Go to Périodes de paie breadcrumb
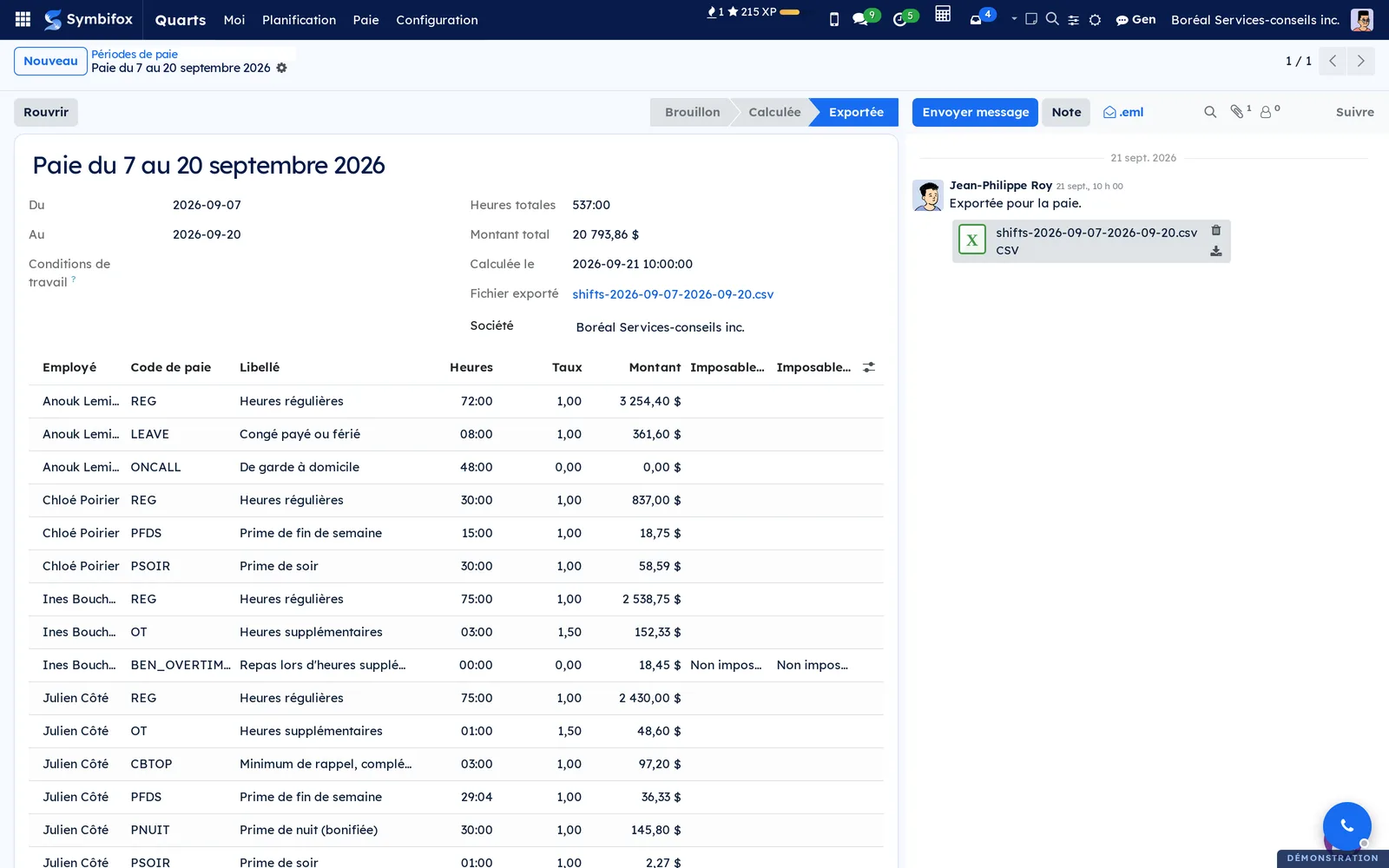 135,54
